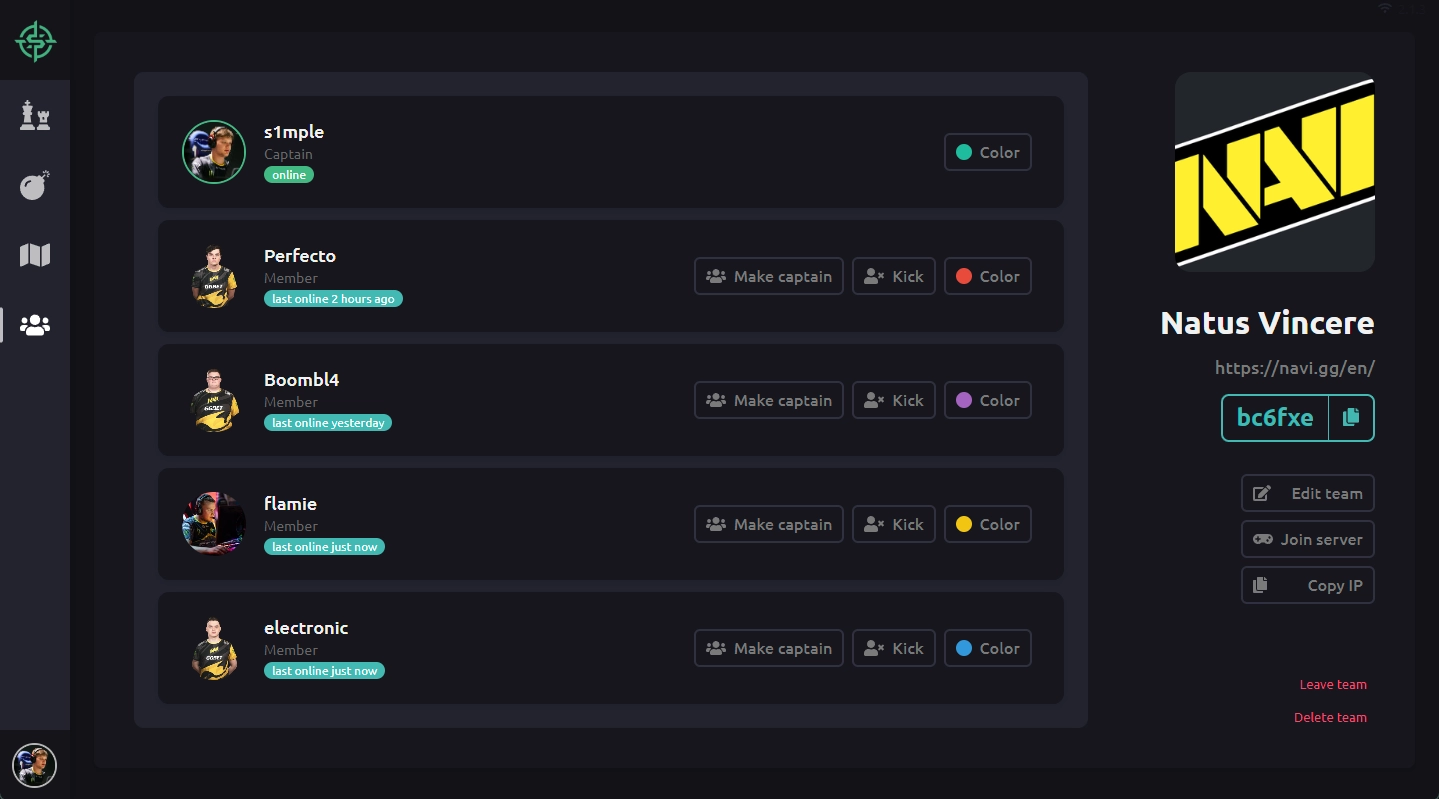This screenshot has height=799, width=1439.
Task: Open user profile avatar in sidebar bottom
Action: (35, 765)
